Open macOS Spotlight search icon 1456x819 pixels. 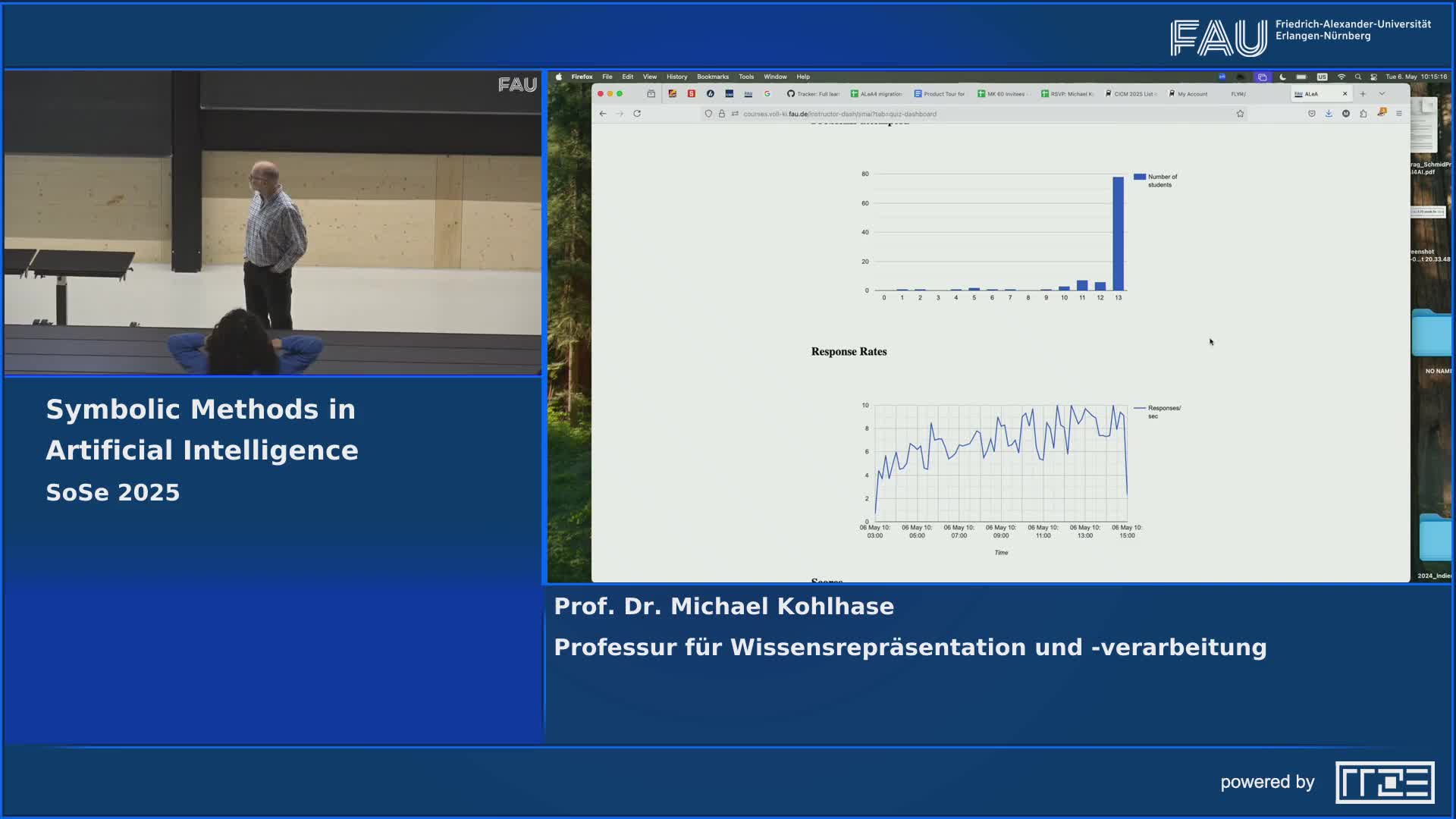1357,77
